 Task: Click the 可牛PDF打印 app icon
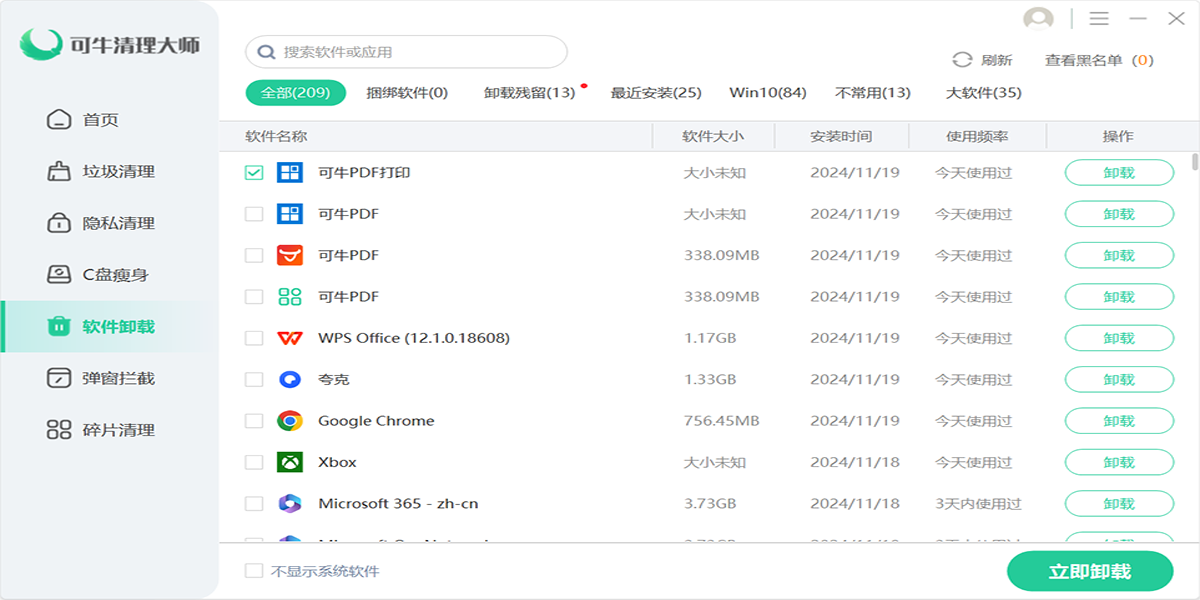click(x=290, y=172)
